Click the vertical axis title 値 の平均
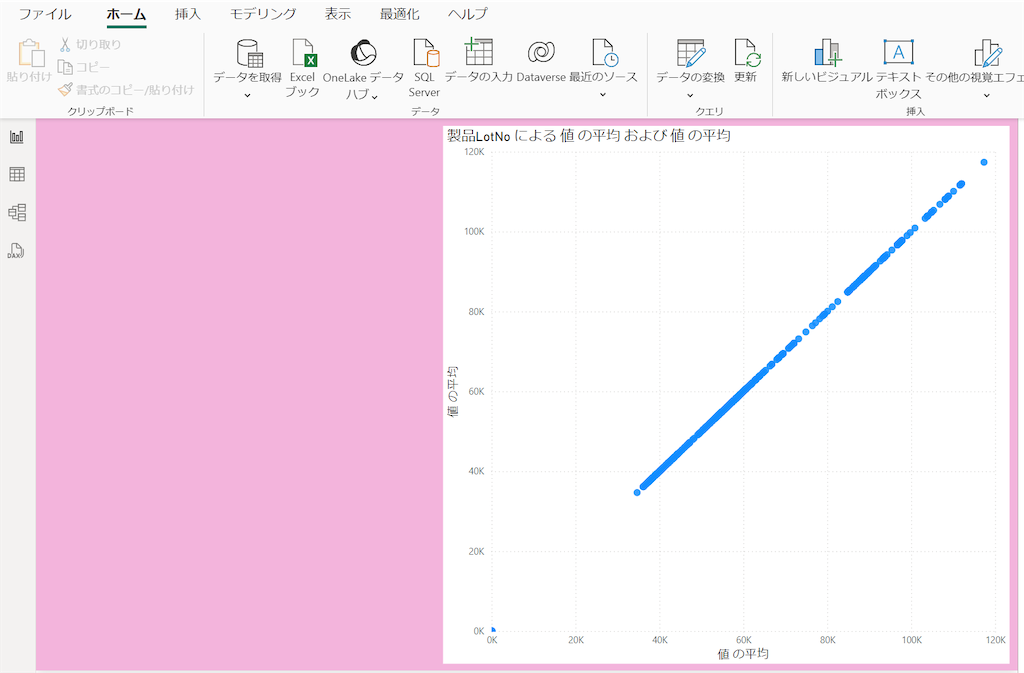Viewport: 1024px width, 673px height. click(453, 391)
